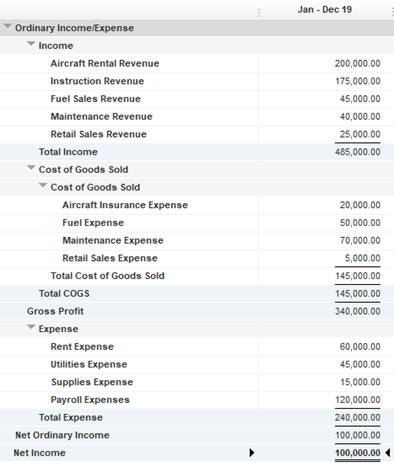This screenshot has height=467, width=394.
Task: Select the Fuel Expense row
Action: (197, 223)
